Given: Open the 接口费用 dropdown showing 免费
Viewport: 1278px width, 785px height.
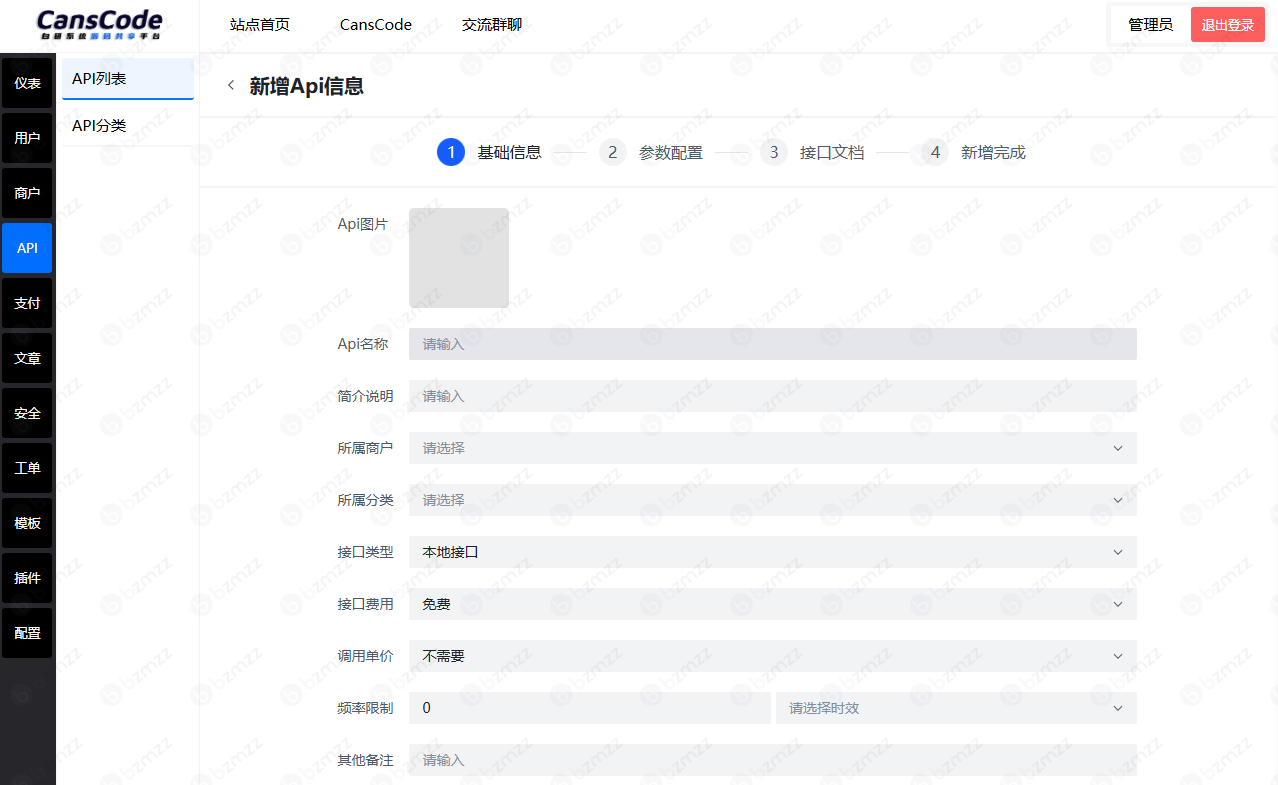Looking at the screenshot, I should pos(773,604).
